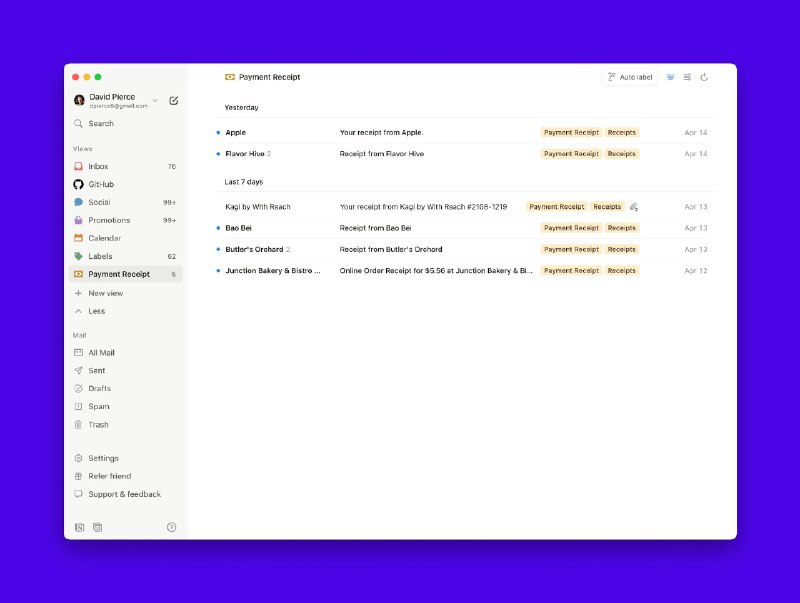Click the help question mark icon
Screen dimensions: 800x603
click(172, 527)
